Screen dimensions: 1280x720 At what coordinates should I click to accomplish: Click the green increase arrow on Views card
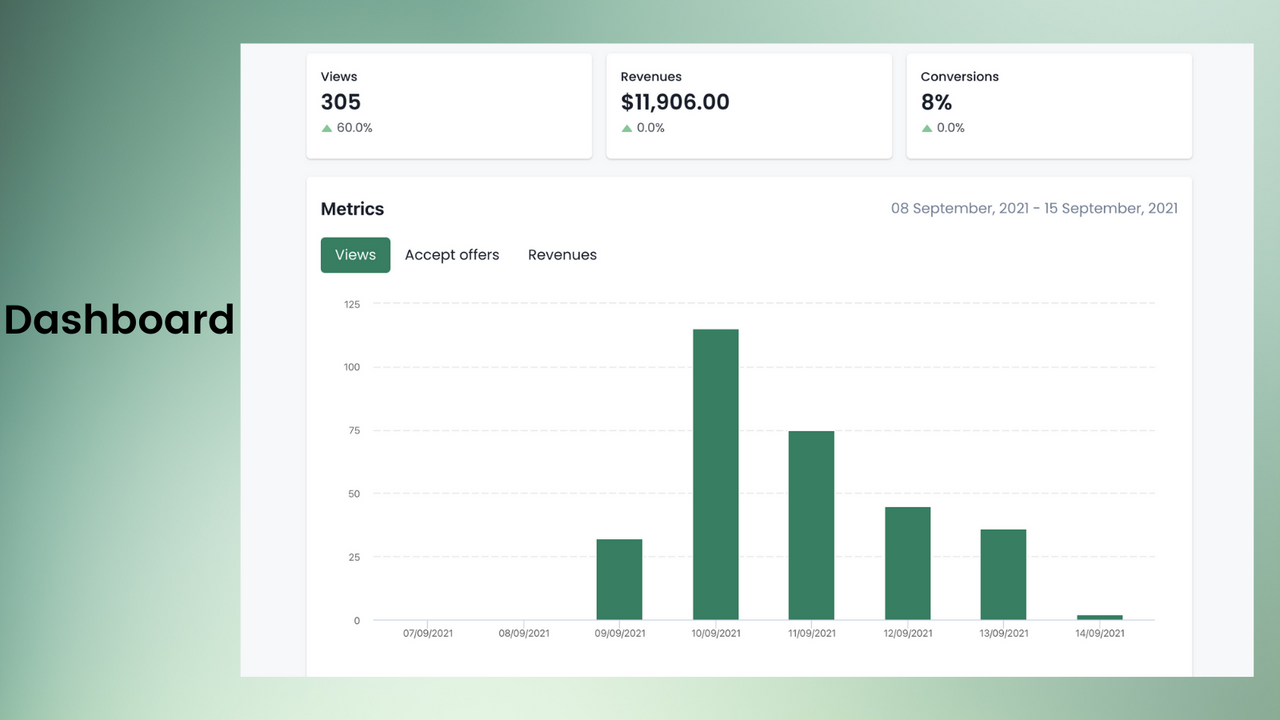pyautogui.click(x=326, y=127)
